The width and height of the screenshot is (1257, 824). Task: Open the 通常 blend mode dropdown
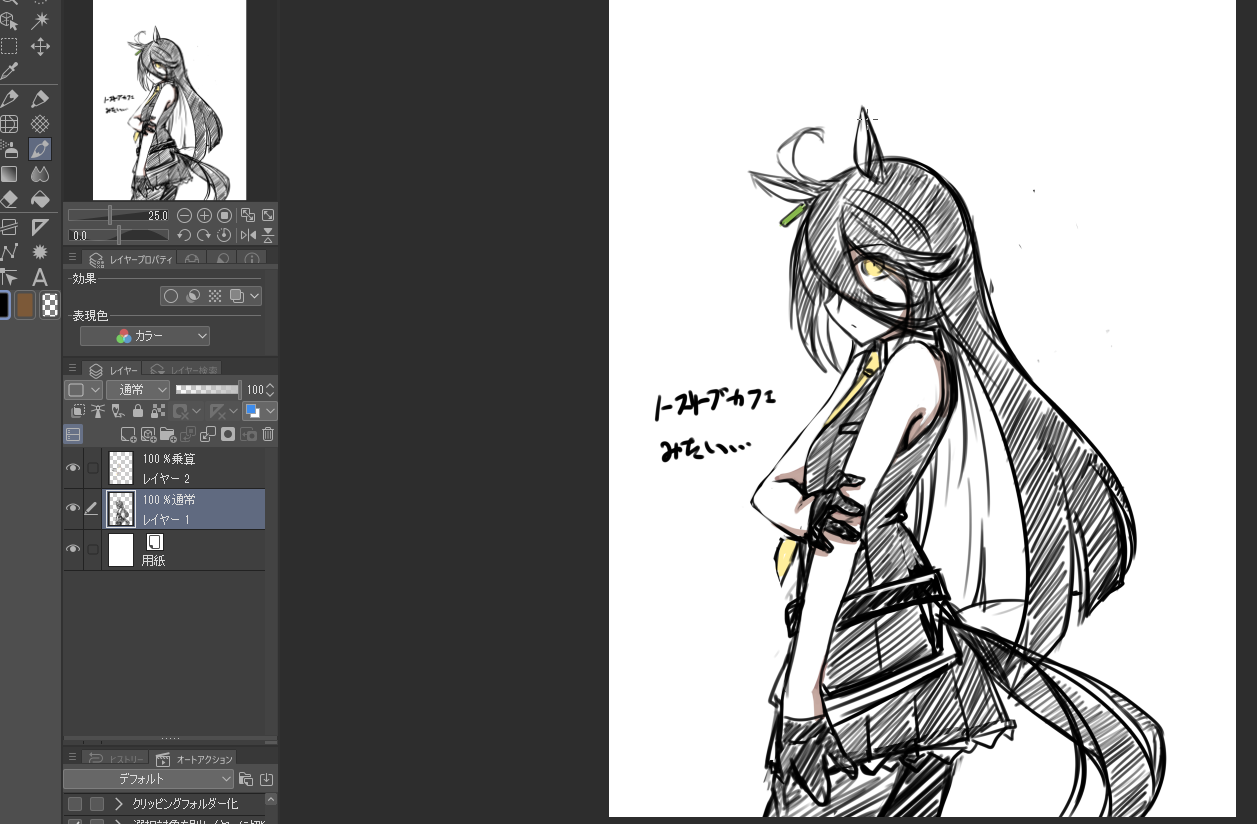point(137,389)
